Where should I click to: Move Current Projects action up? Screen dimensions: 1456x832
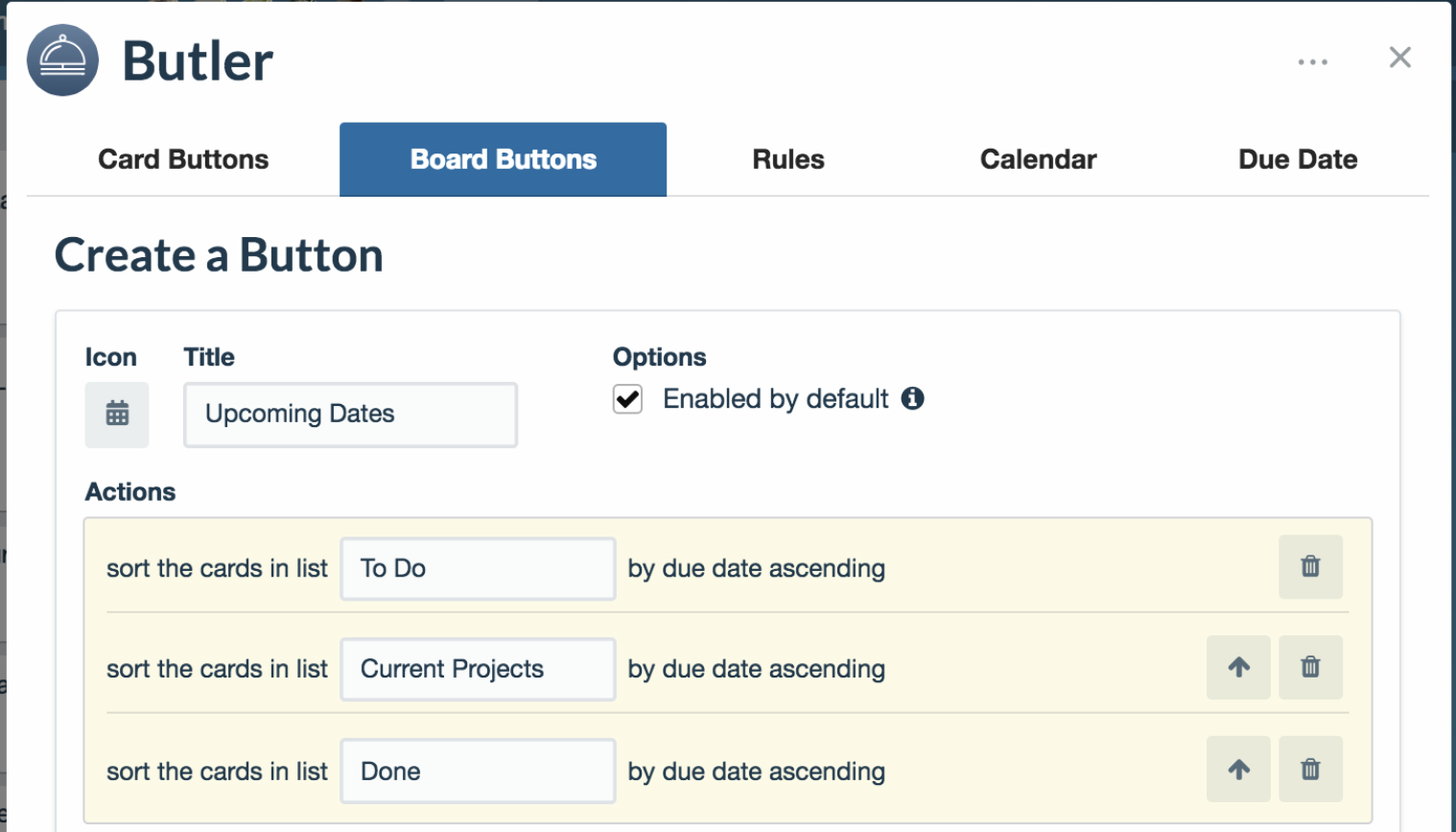point(1238,668)
